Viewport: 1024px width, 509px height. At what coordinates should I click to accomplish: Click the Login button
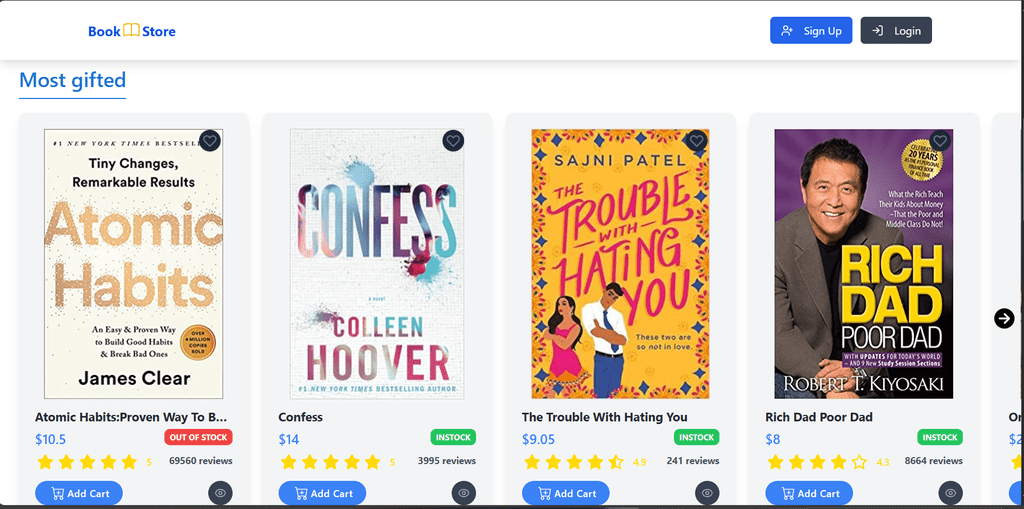point(896,31)
